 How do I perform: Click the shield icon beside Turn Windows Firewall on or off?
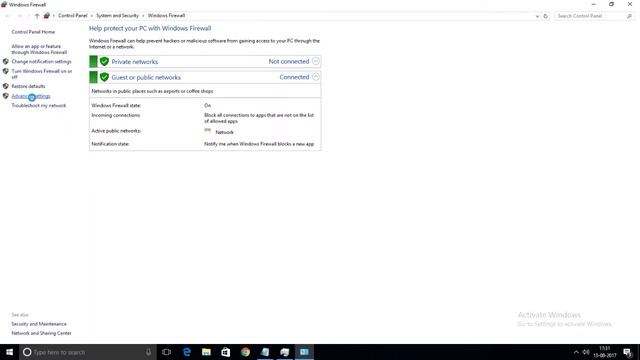coord(6,71)
